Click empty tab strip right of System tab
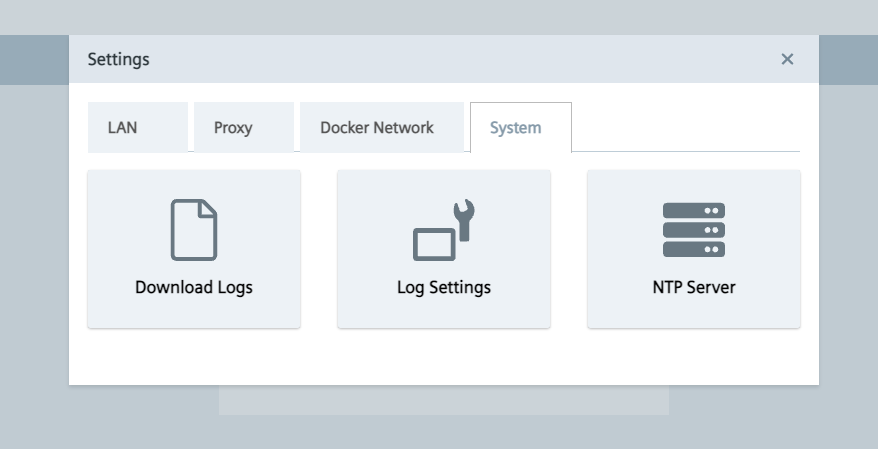The image size is (878, 449). coord(685,128)
